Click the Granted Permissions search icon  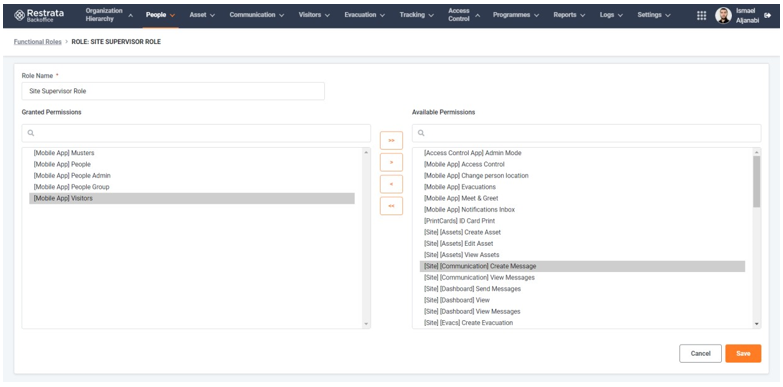[x=31, y=133]
